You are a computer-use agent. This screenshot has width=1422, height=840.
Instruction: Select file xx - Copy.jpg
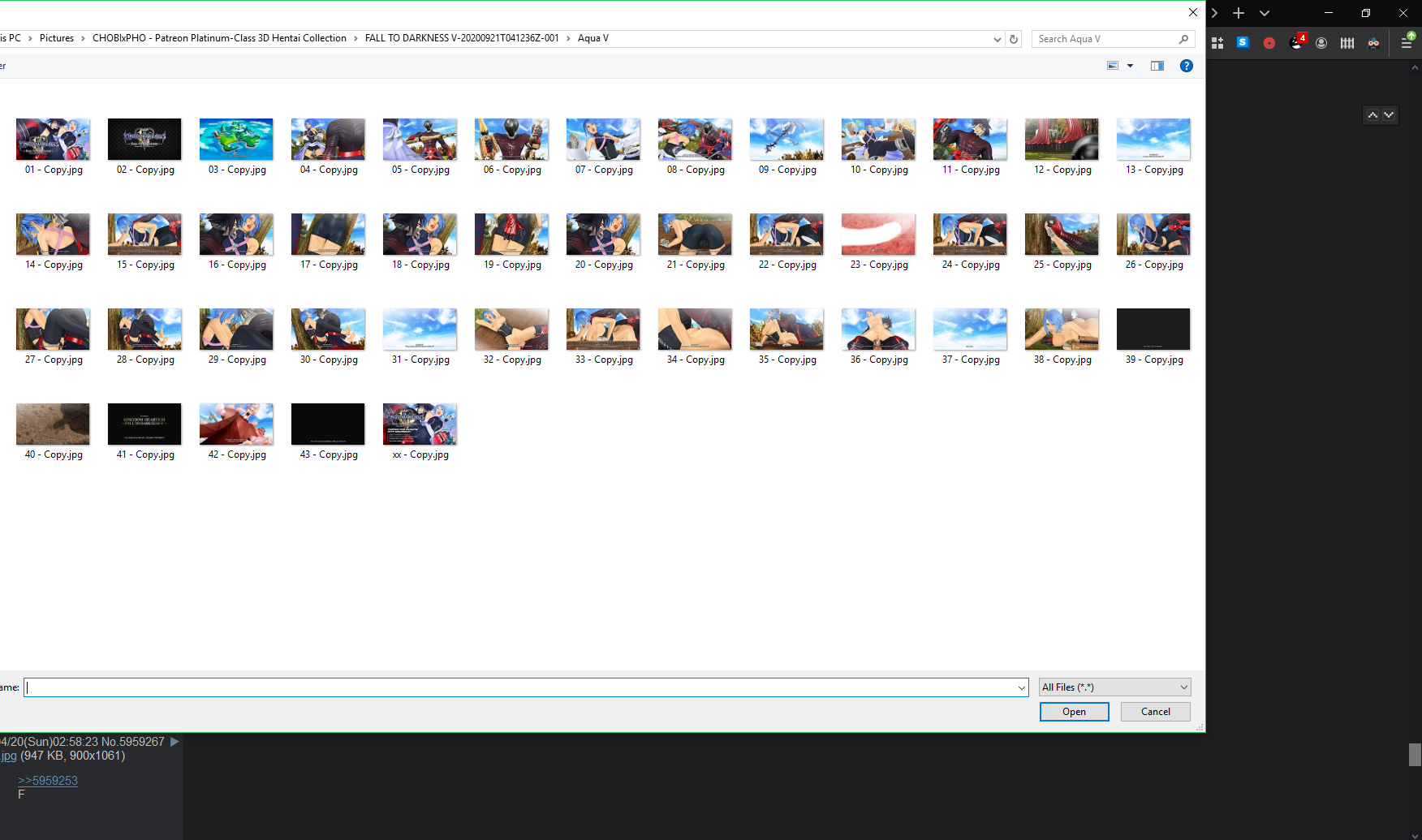pos(420,432)
